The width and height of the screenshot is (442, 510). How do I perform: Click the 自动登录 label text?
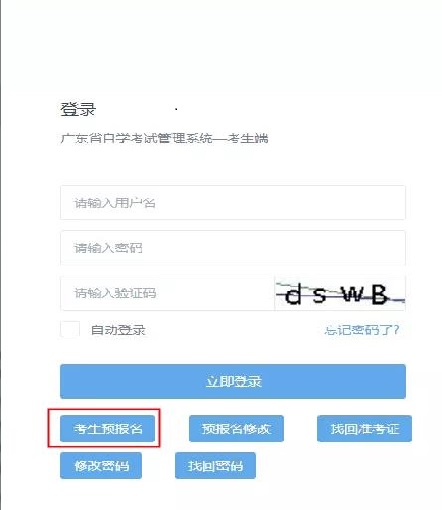coord(118,330)
